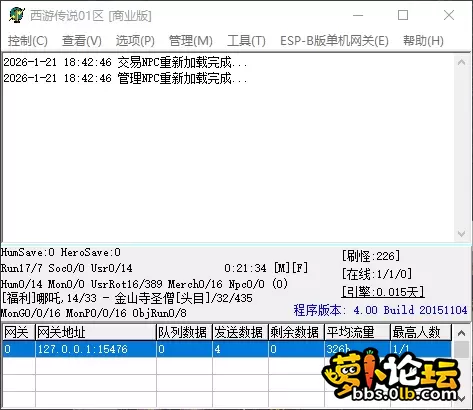Click the [刷怪:226] status label

pos(371,256)
